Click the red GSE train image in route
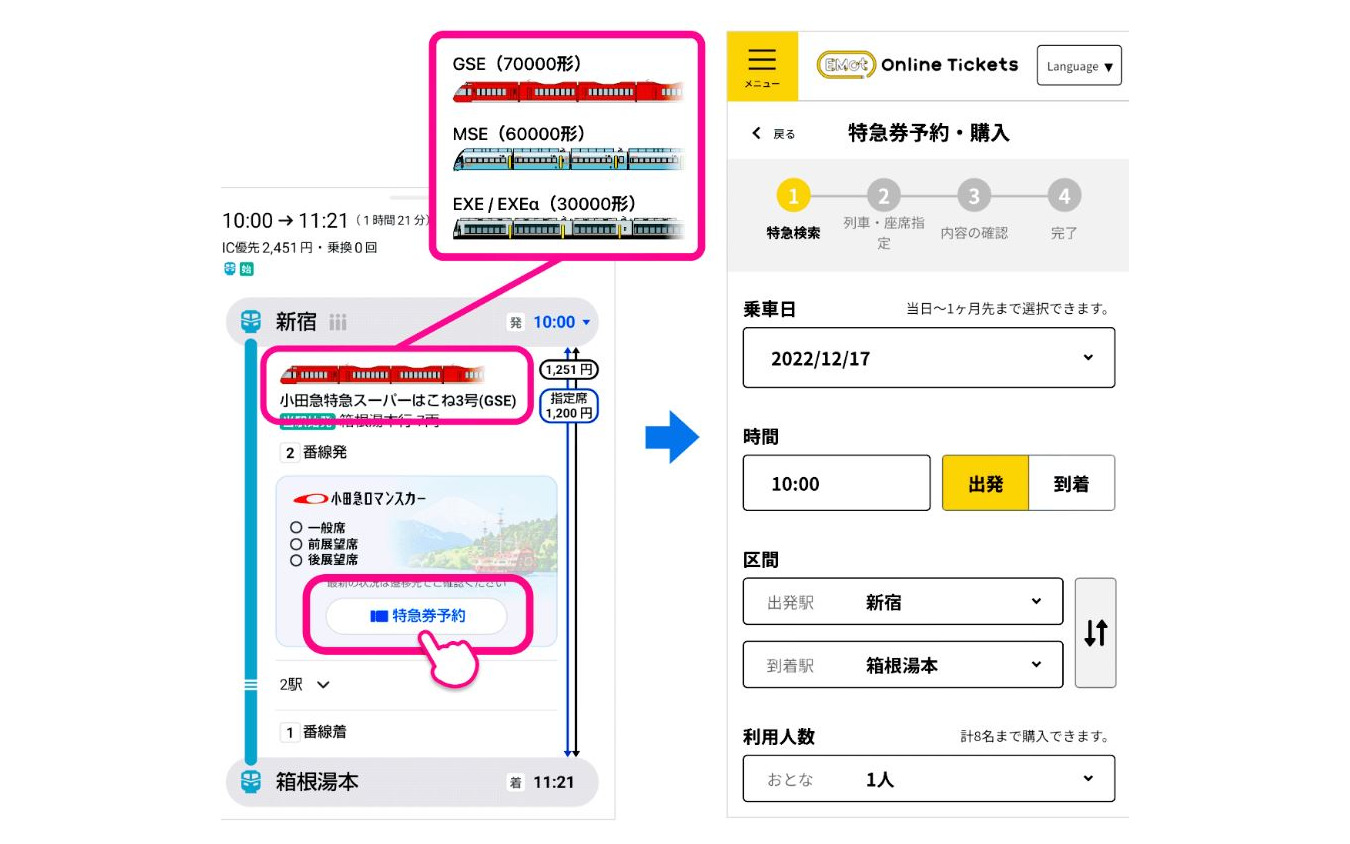The height and width of the screenshot is (844, 1350). 382,375
